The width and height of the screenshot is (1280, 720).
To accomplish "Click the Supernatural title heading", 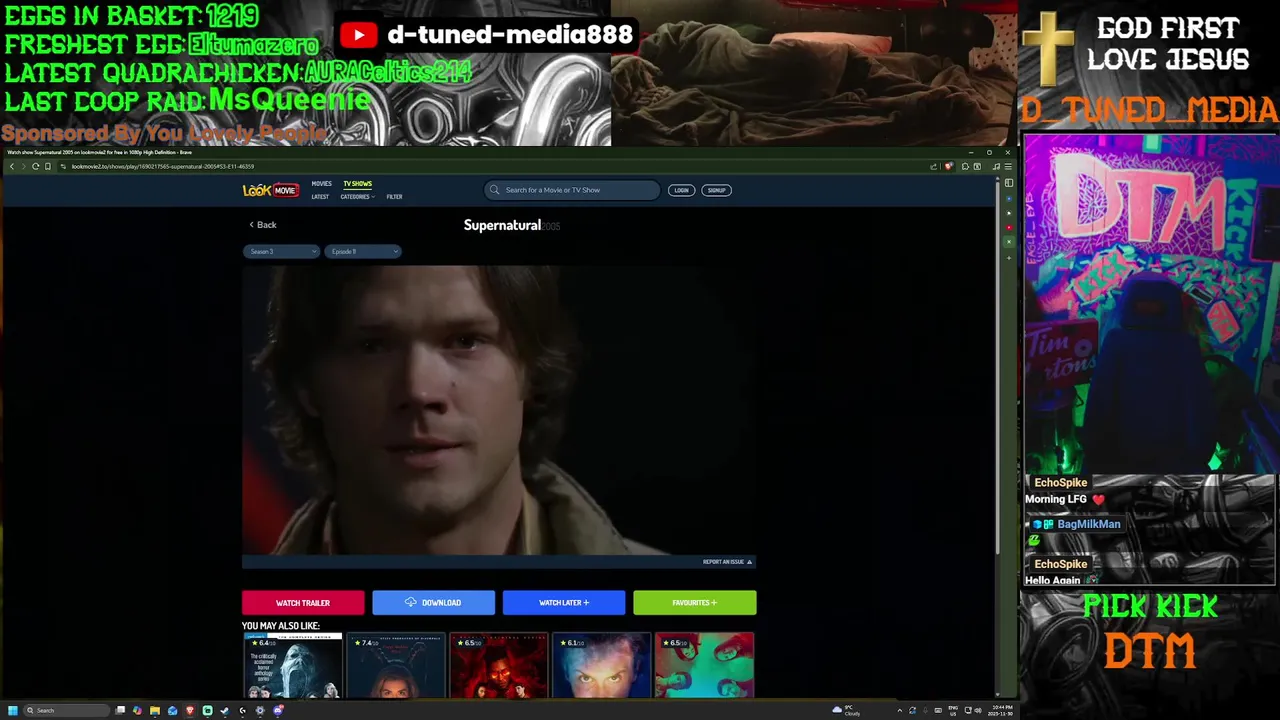I will (502, 225).
